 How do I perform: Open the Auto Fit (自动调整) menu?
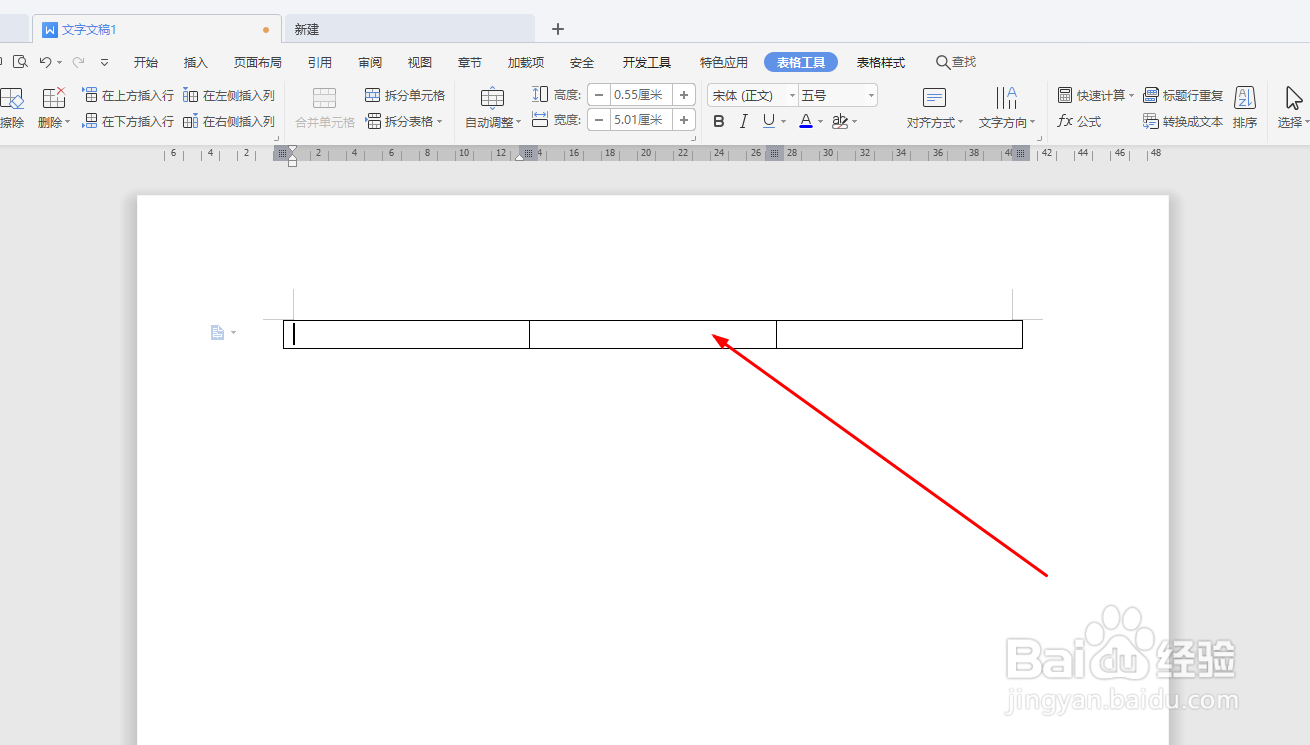coord(493,108)
